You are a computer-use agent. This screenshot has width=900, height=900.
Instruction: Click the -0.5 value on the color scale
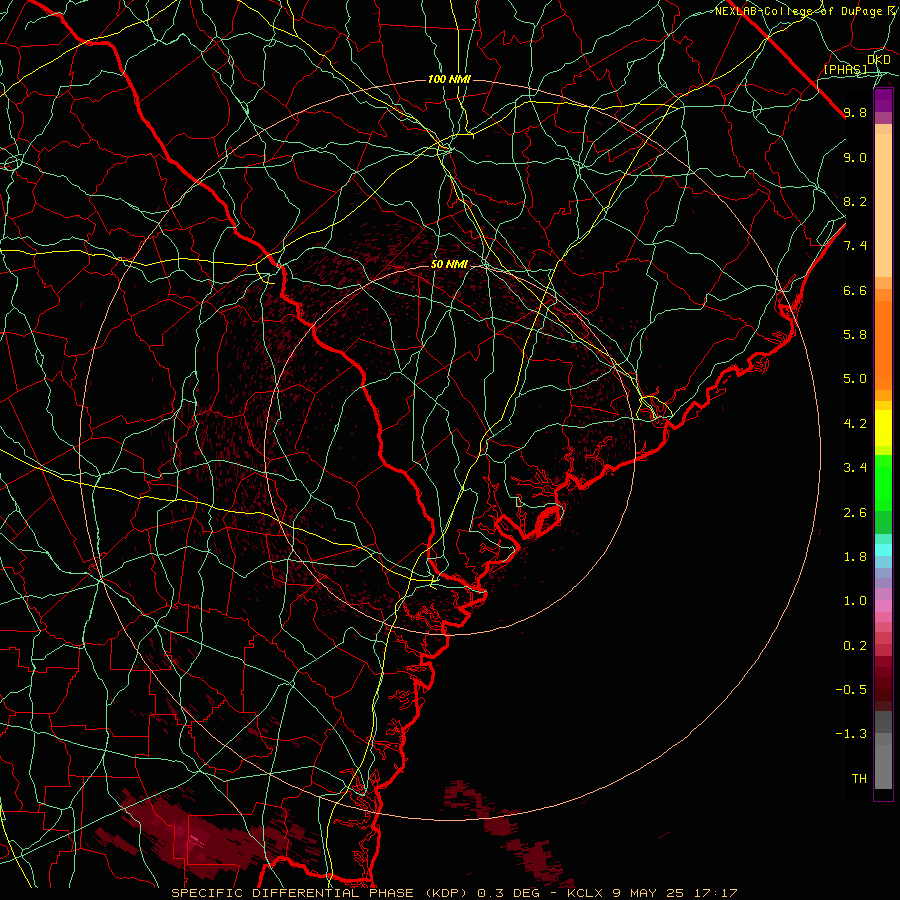tap(851, 690)
